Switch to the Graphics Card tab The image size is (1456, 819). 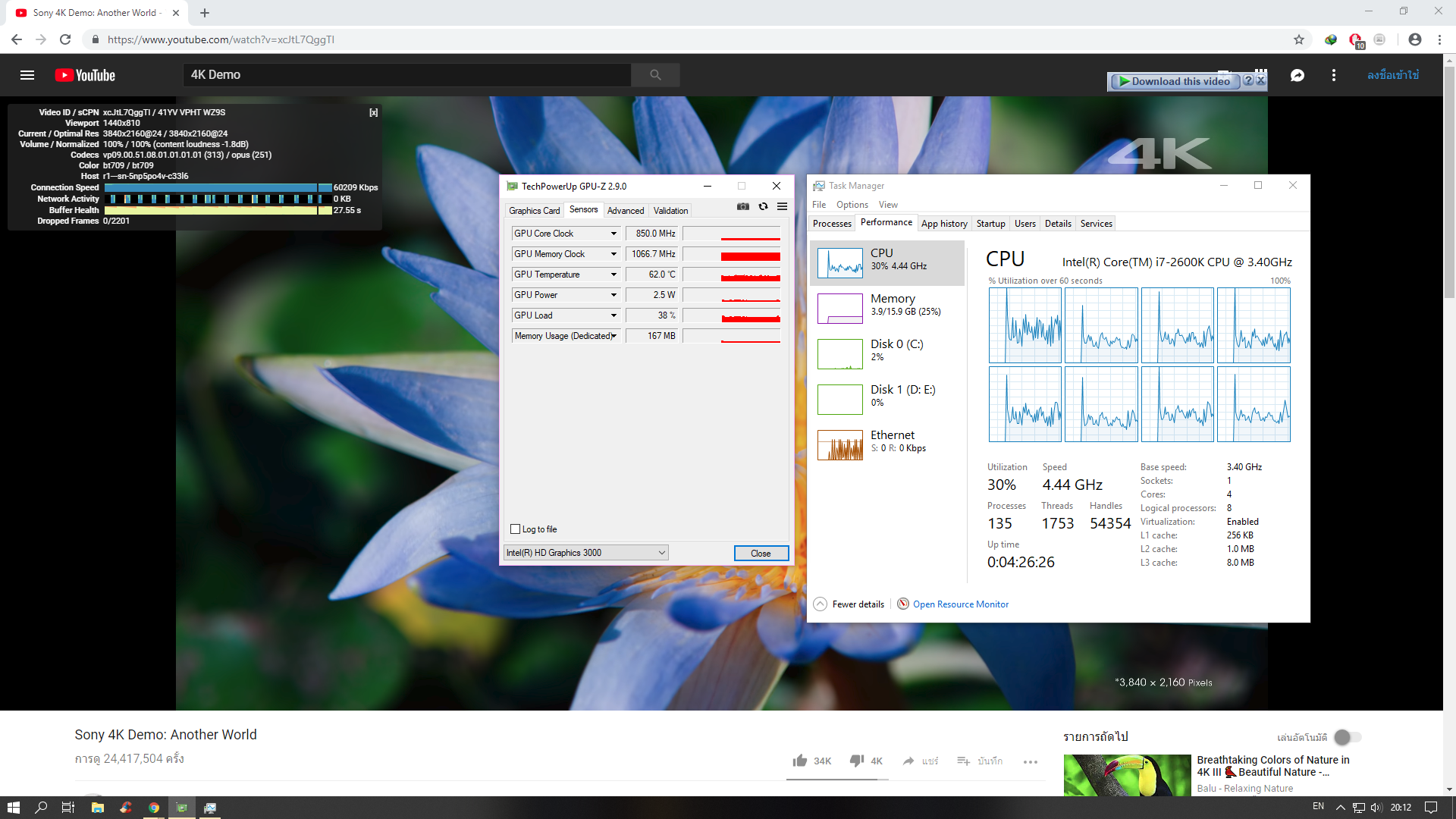[534, 211]
